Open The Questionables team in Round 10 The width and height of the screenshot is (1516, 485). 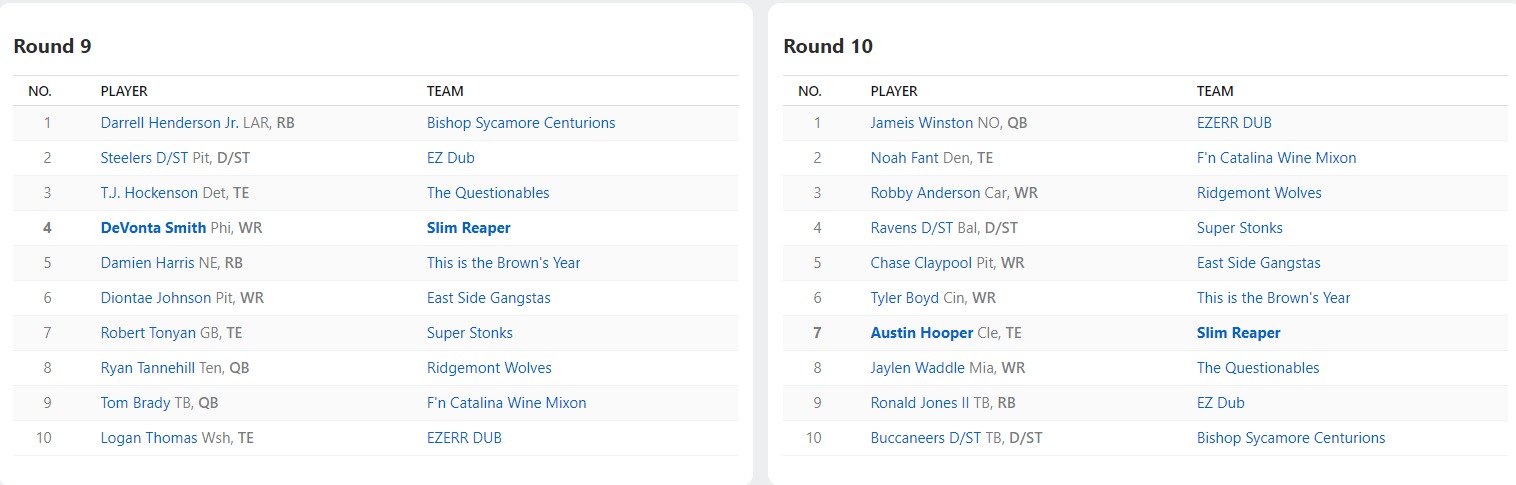click(1258, 368)
